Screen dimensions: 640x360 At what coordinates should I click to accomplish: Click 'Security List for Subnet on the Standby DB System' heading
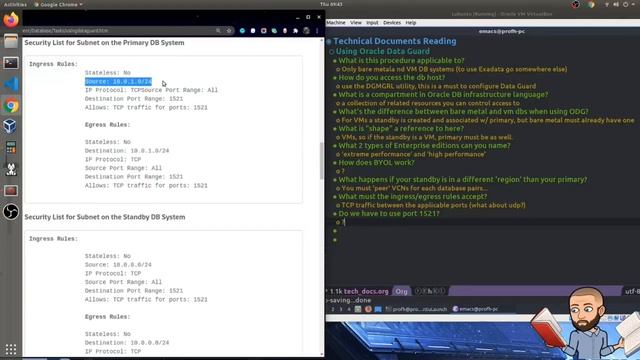[104, 217]
